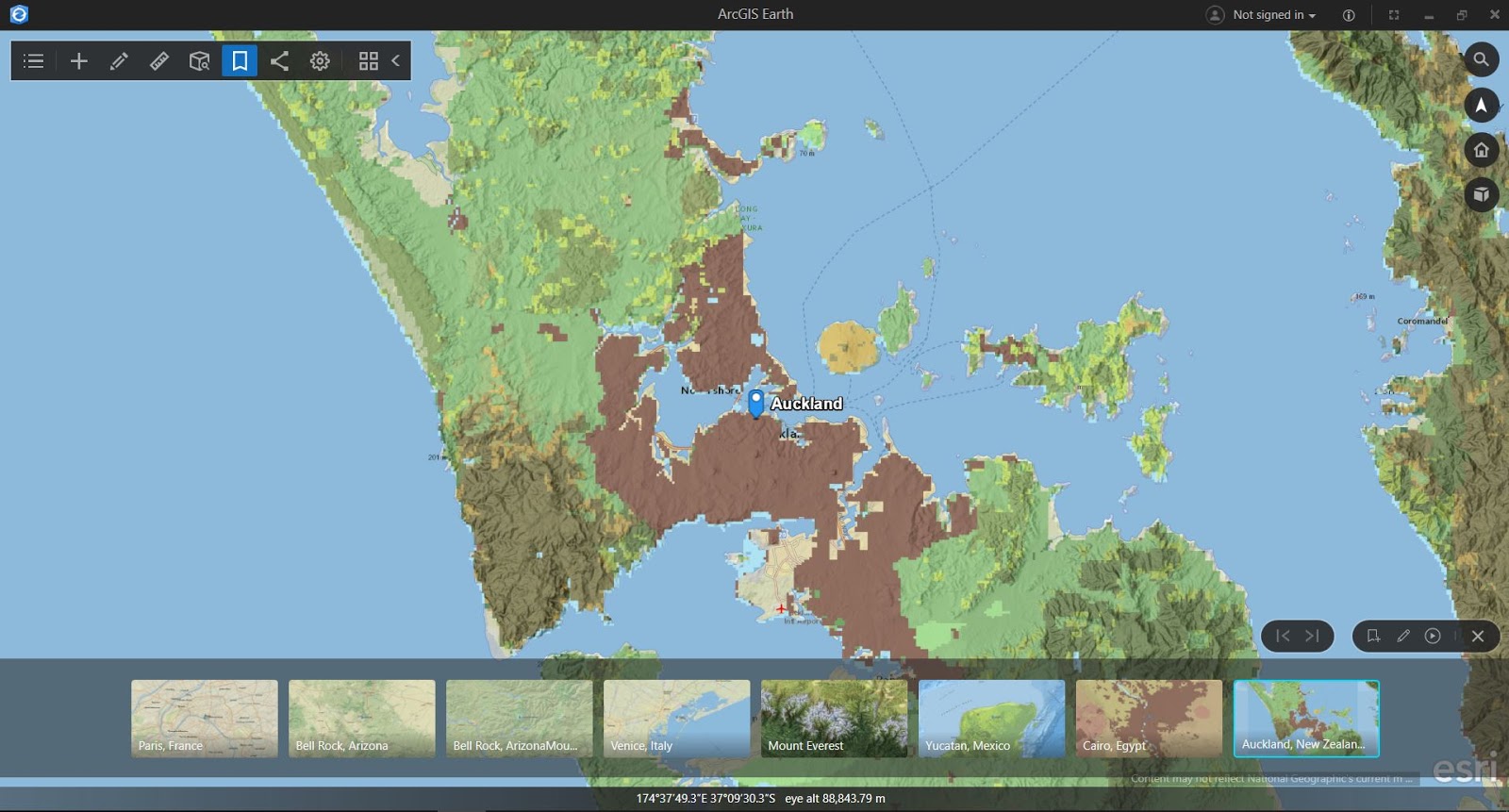
Task: Play the bookmarks tour
Action: pyautogui.click(x=1433, y=636)
